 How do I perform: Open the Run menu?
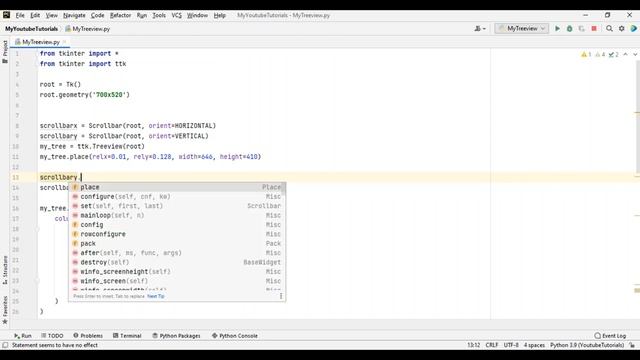[142, 15]
